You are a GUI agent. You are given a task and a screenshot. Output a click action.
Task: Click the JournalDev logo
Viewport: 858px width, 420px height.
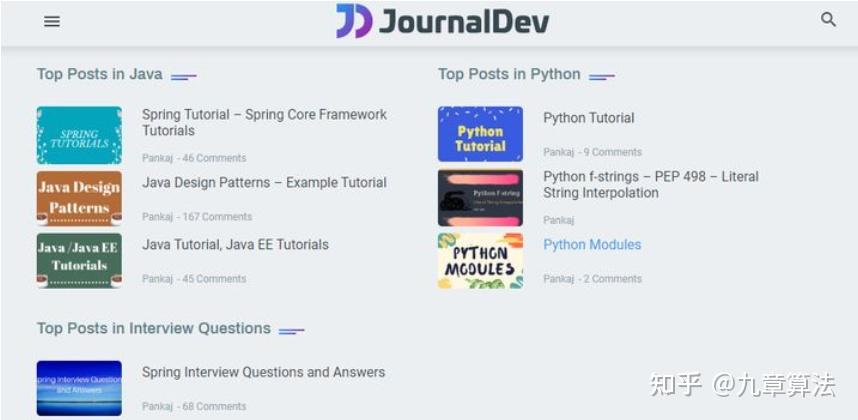coord(442,21)
